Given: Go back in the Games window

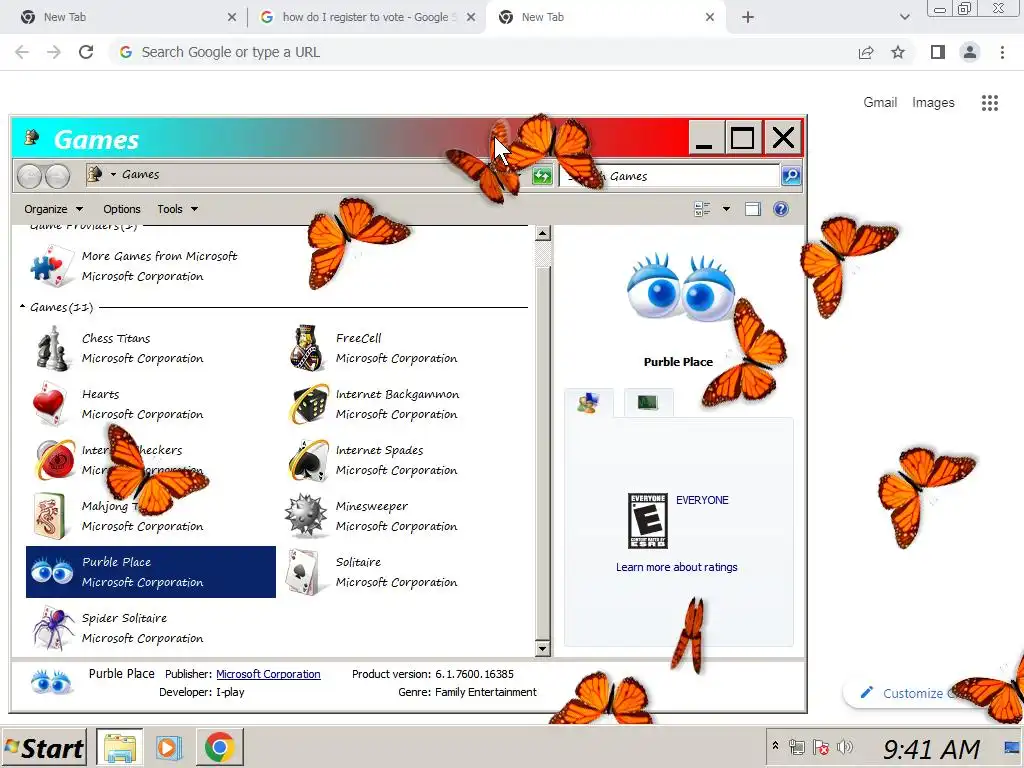Looking at the screenshot, I should (x=29, y=176).
